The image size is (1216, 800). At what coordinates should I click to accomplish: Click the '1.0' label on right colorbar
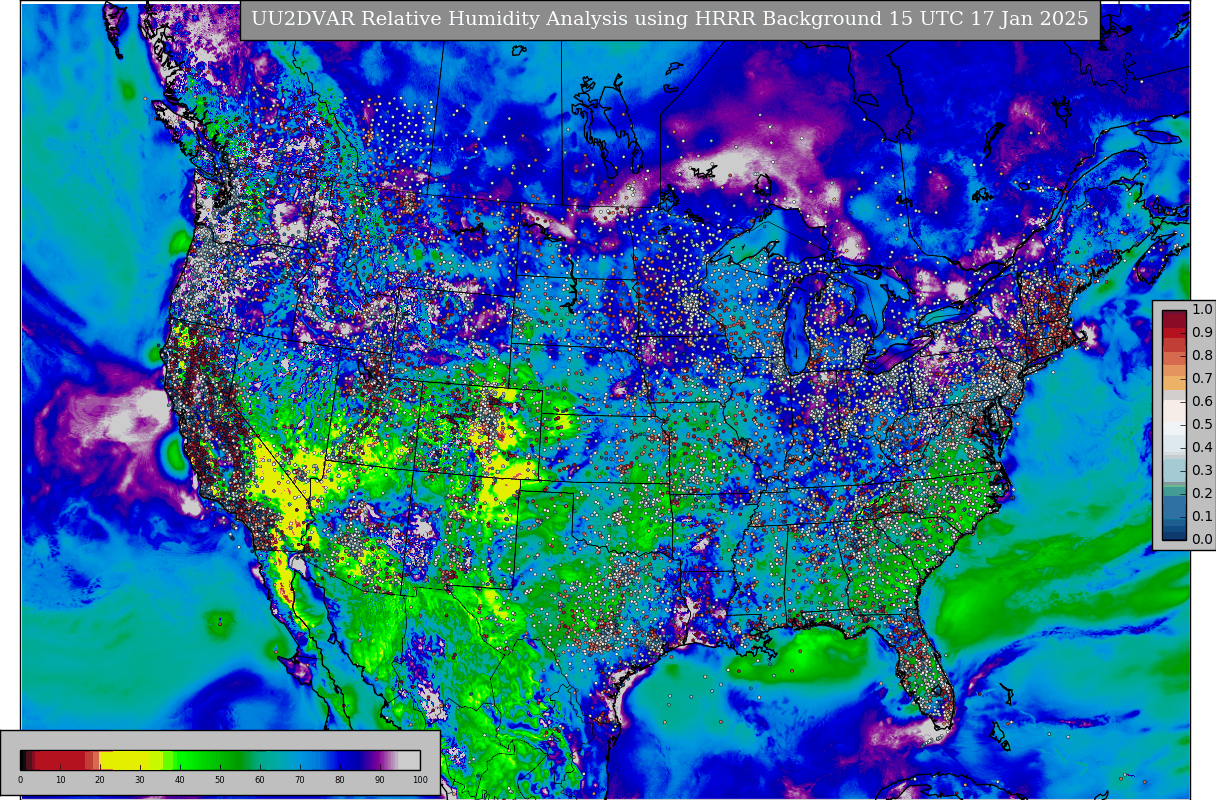pyautogui.click(x=1202, y=310)
